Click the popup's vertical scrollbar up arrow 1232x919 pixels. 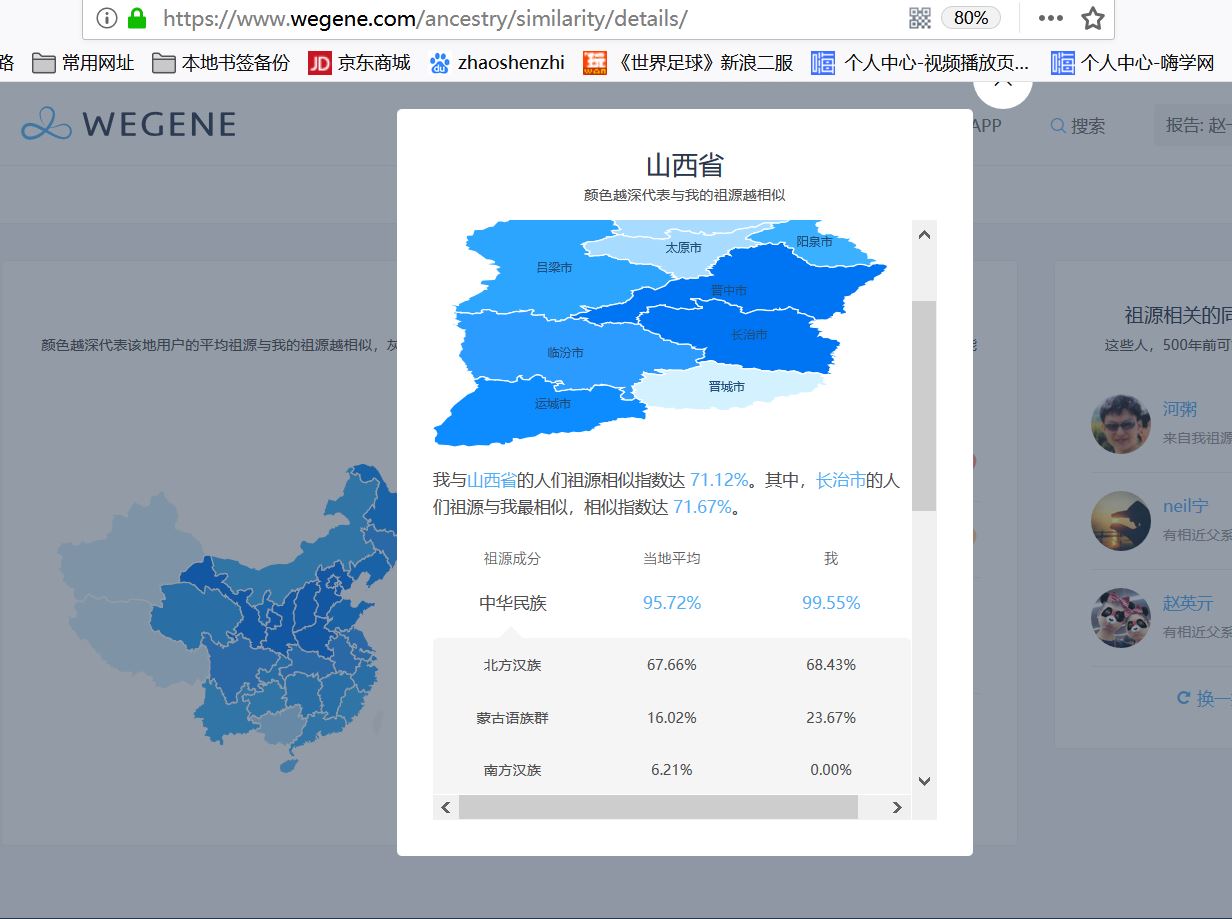(x=924, y=235)
